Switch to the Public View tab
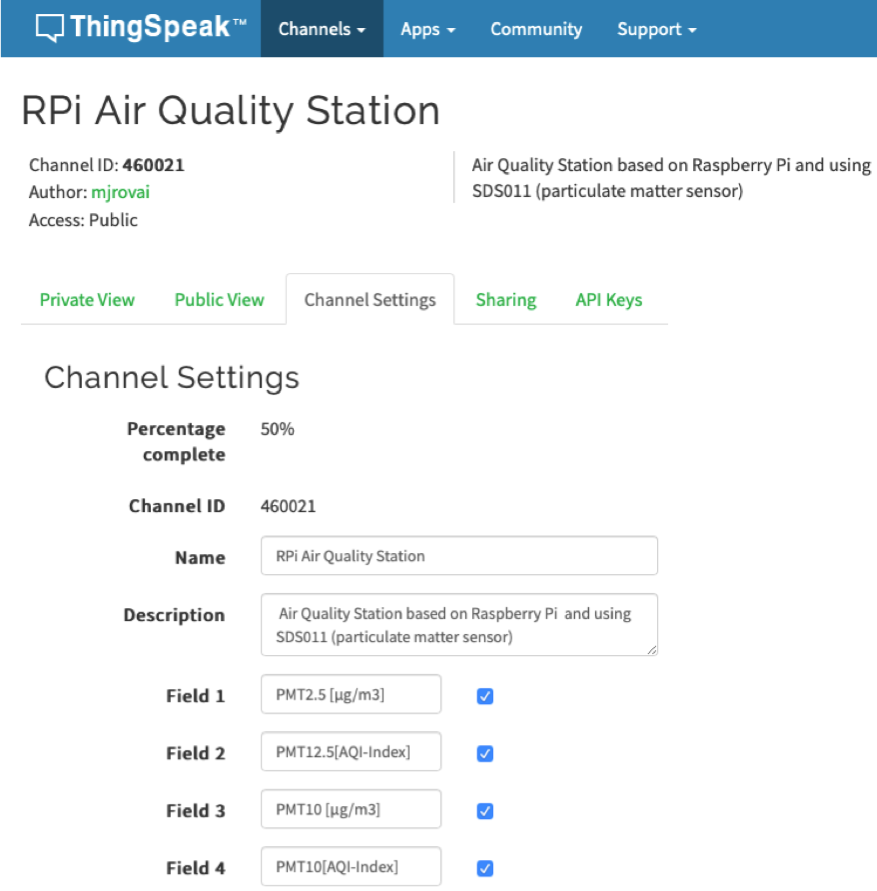This screenshot has height=891, width=877. [x=219, y=300]
